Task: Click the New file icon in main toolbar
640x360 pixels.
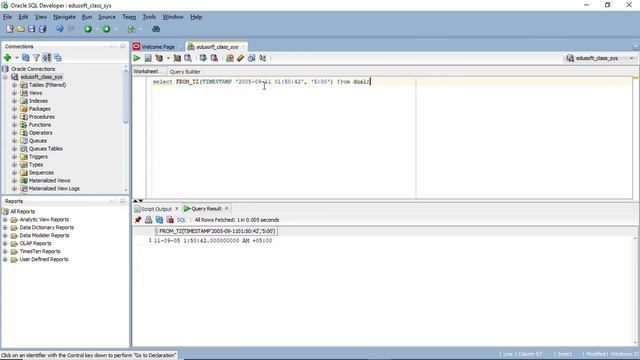Action: (9, 29)
